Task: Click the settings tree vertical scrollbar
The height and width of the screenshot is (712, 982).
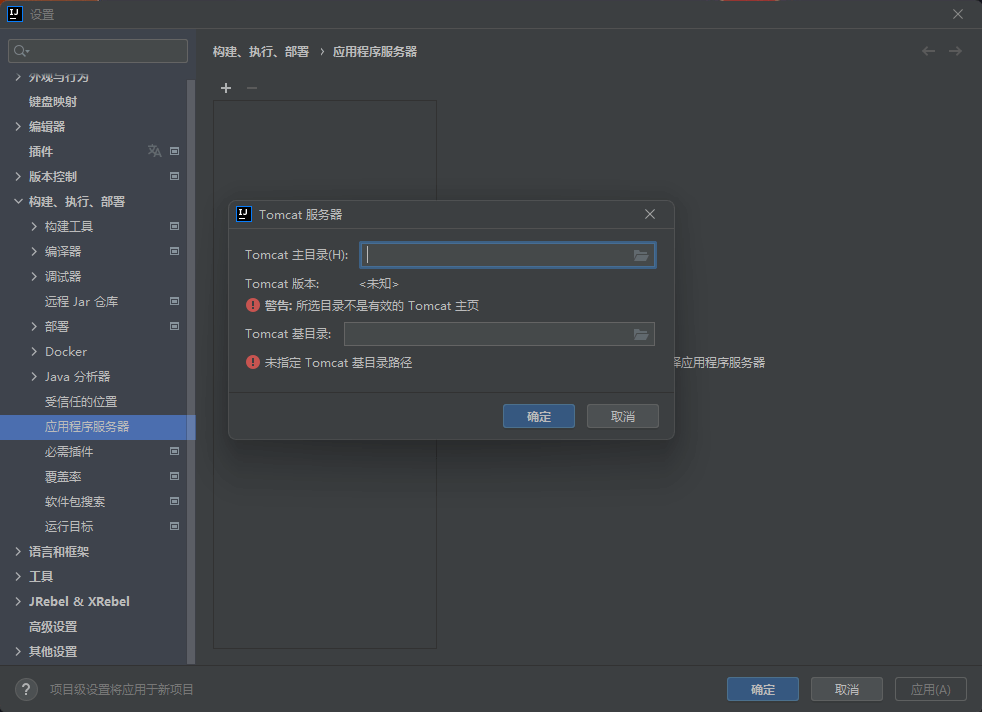Action: click(191, 372)
